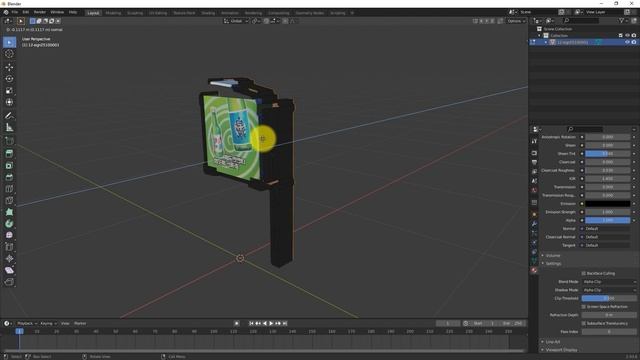Select the Knife tool
Image resolution: width=640 pixels, height=360 pixels.
click(9, 200)
